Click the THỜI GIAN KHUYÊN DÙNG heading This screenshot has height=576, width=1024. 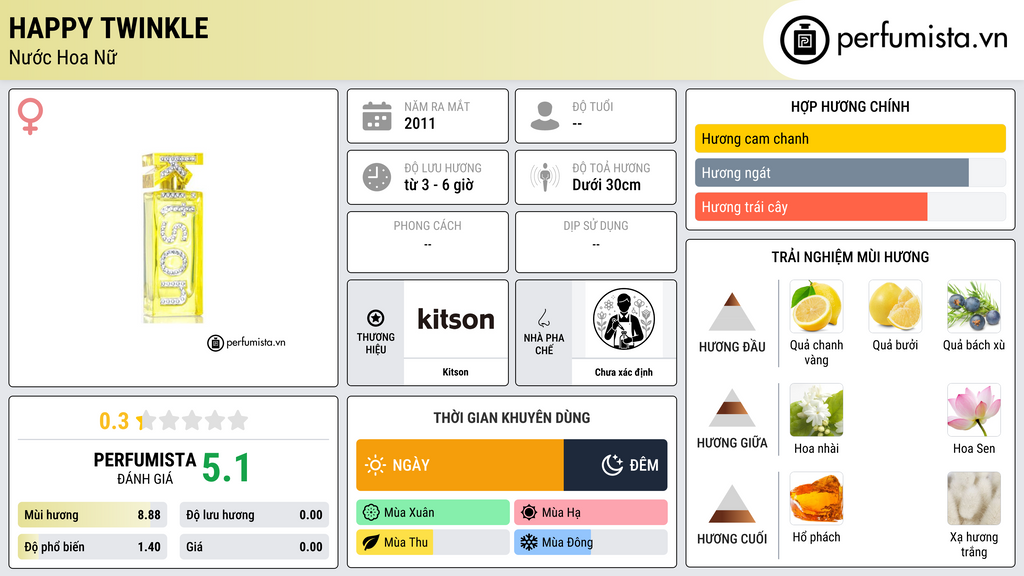pos(512,417)
